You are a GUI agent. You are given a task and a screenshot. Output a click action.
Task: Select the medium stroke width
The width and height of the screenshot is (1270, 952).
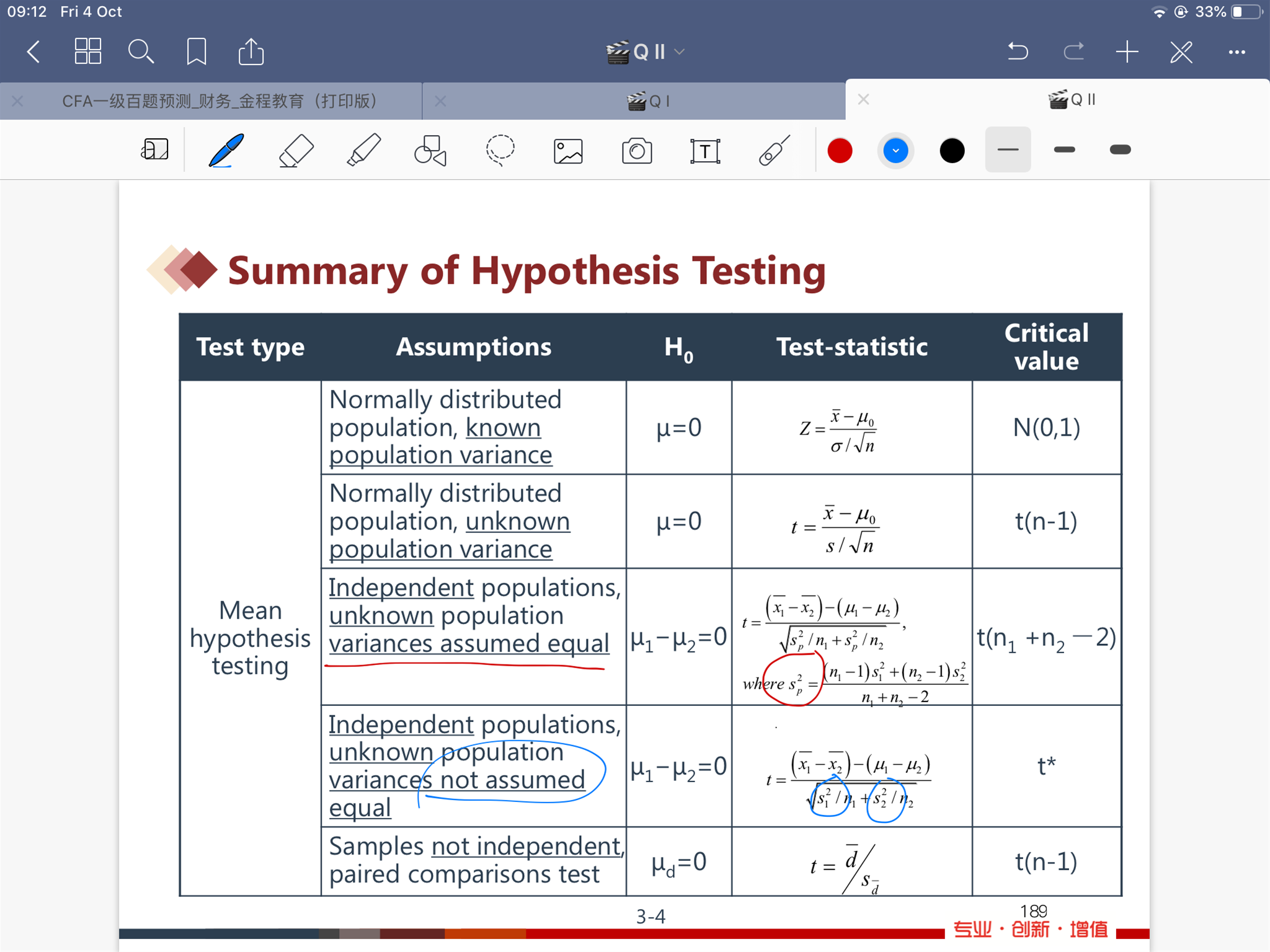[x=1064, y=149]
